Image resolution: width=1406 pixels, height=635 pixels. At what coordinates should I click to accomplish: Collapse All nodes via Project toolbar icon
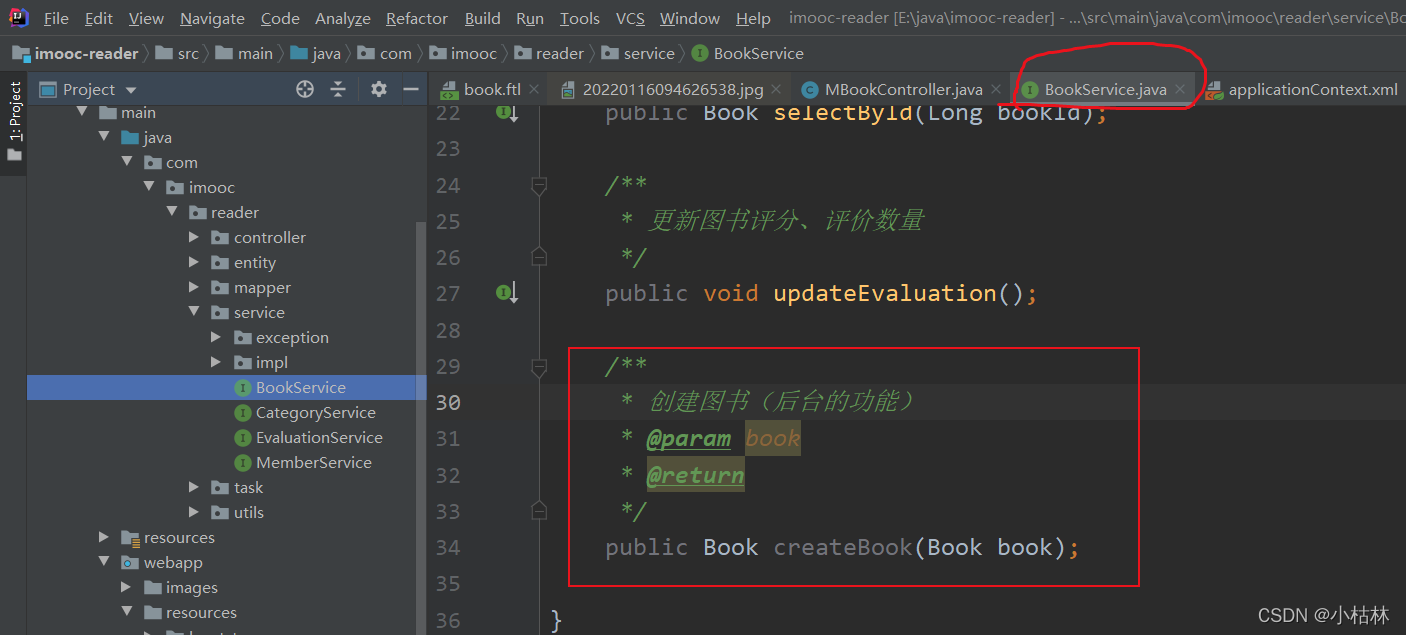pyautogui.click(x=338, y=88)
